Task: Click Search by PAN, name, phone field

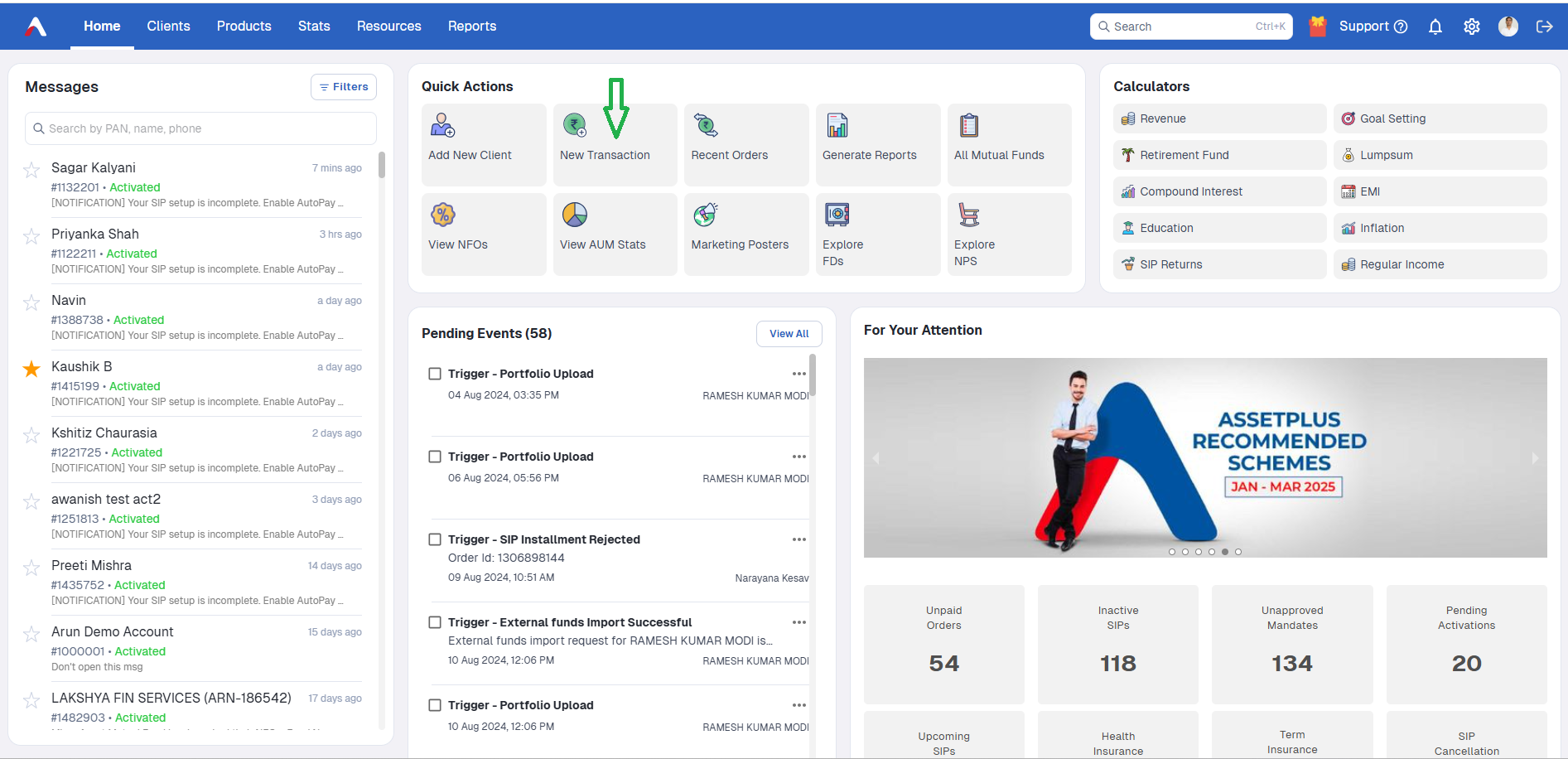Action: click(x=200, y=128)
